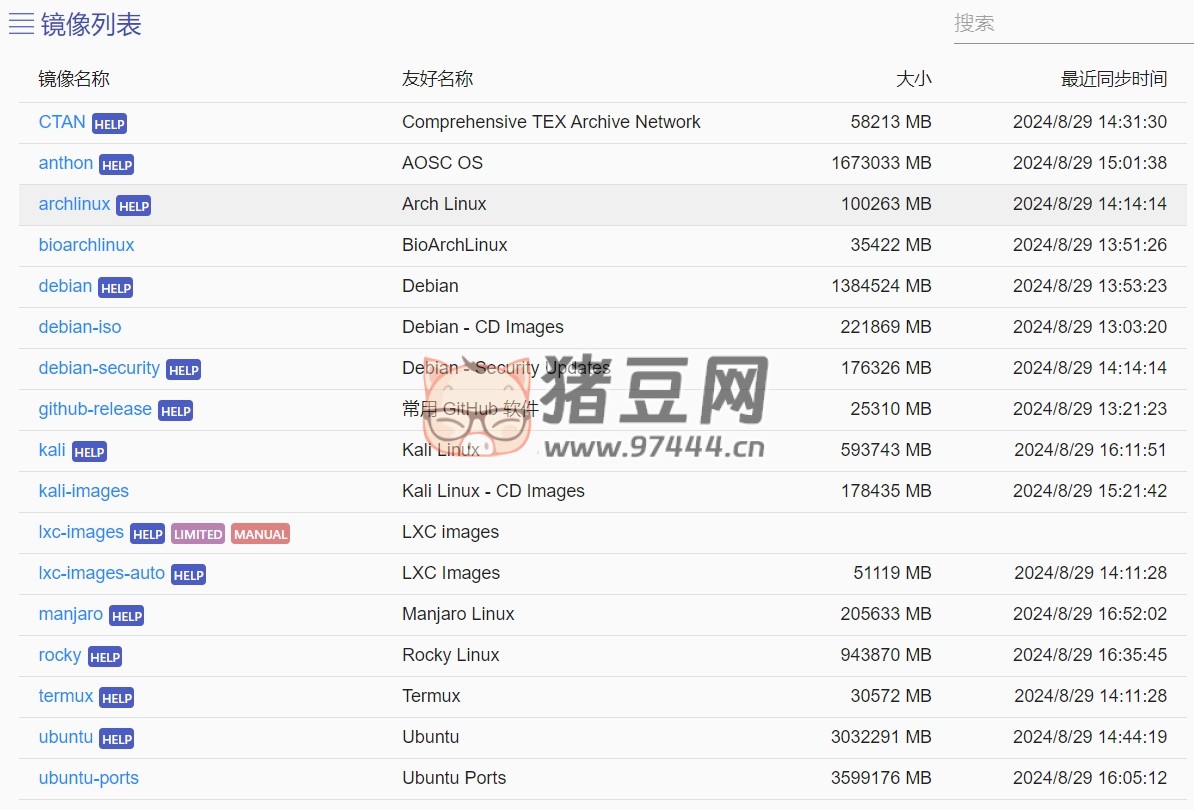This screenshot has height=810, width=1194.
Task: Open the kali-images mirror link
Action: [84, 492]
